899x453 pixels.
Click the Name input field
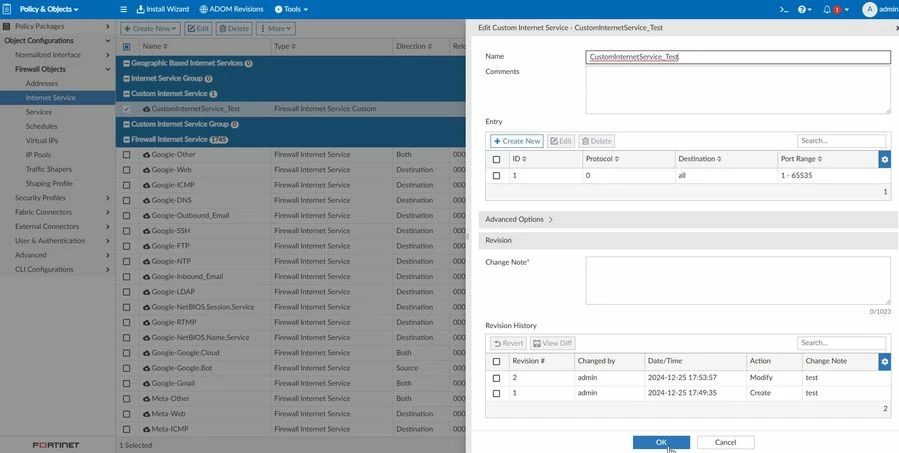tap(738, 57)
